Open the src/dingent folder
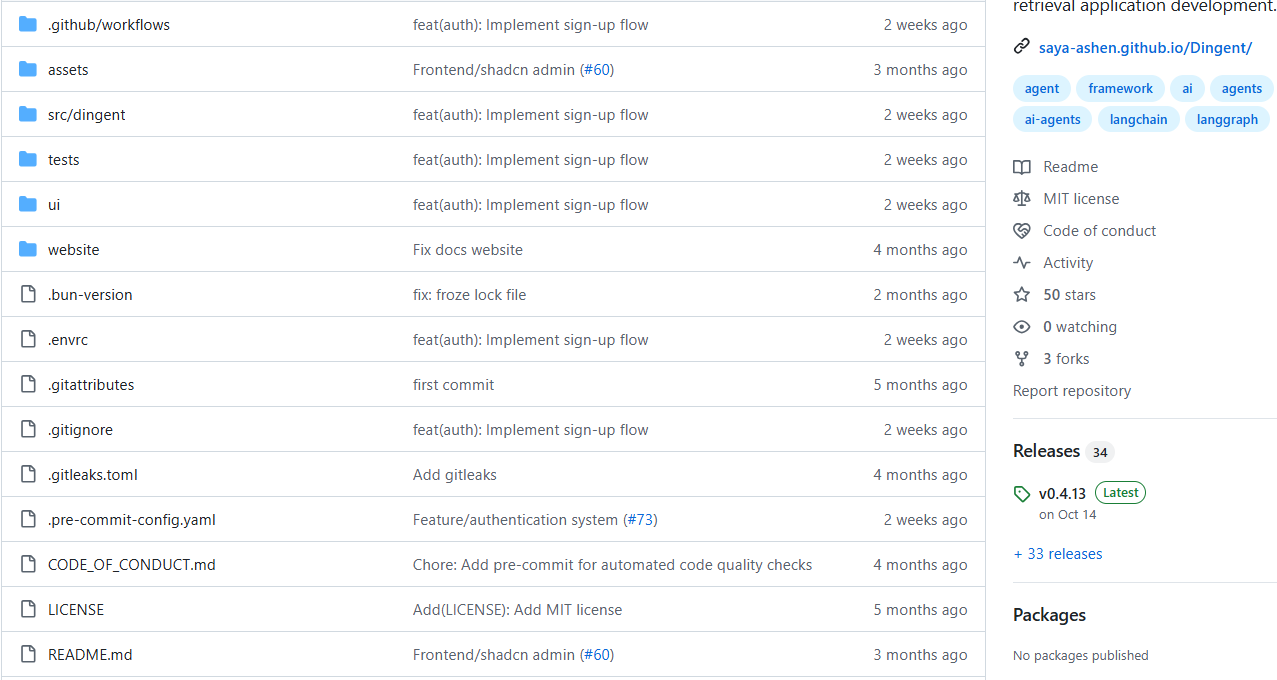This screenshot has width=1277, height=680. (x=87, y=115)
